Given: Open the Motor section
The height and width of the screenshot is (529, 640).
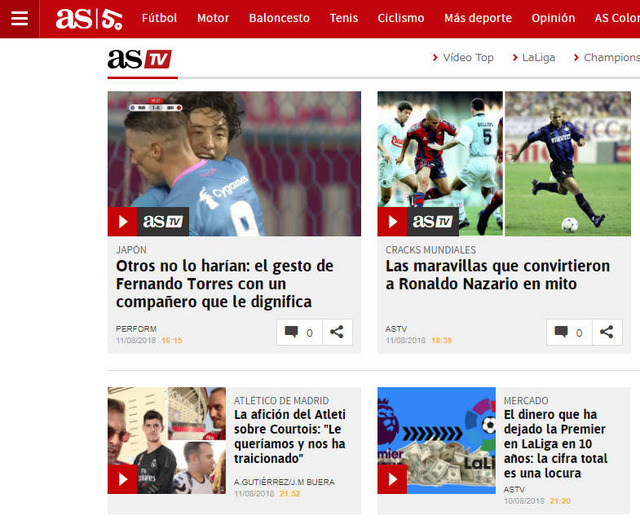Looking at the screenshot, I should (x=213, y=18).
